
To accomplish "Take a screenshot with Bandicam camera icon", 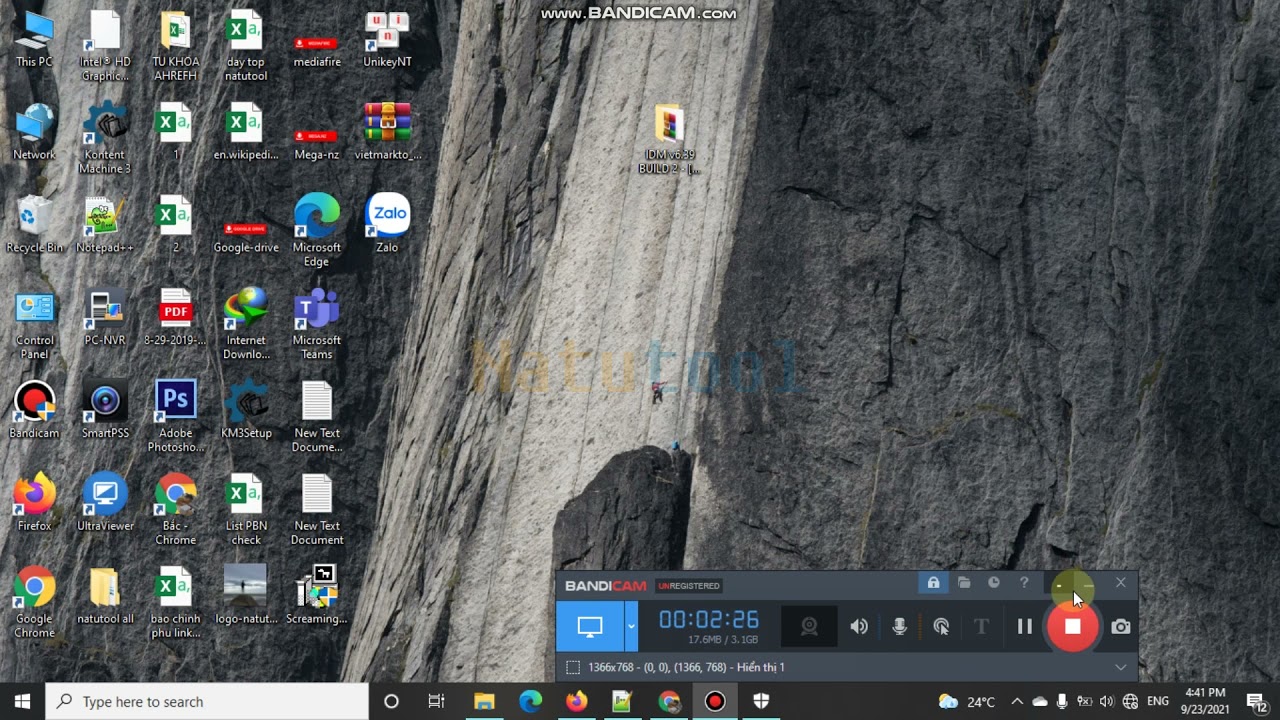I will pyautogui.click(x=1121, y=627).
